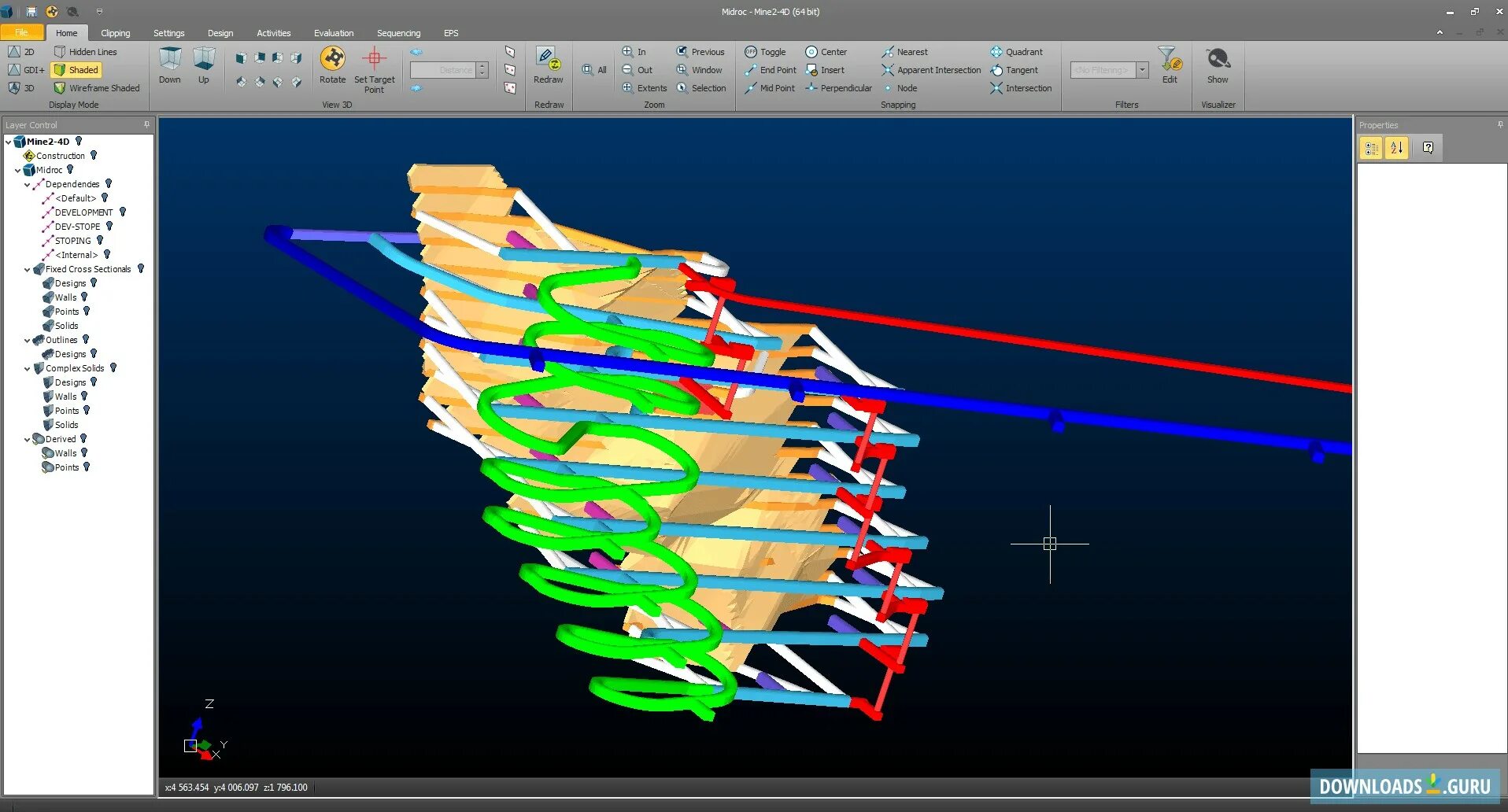
Task: Toggle visibility bulb for Complex Solids
Action: [113, 368]
